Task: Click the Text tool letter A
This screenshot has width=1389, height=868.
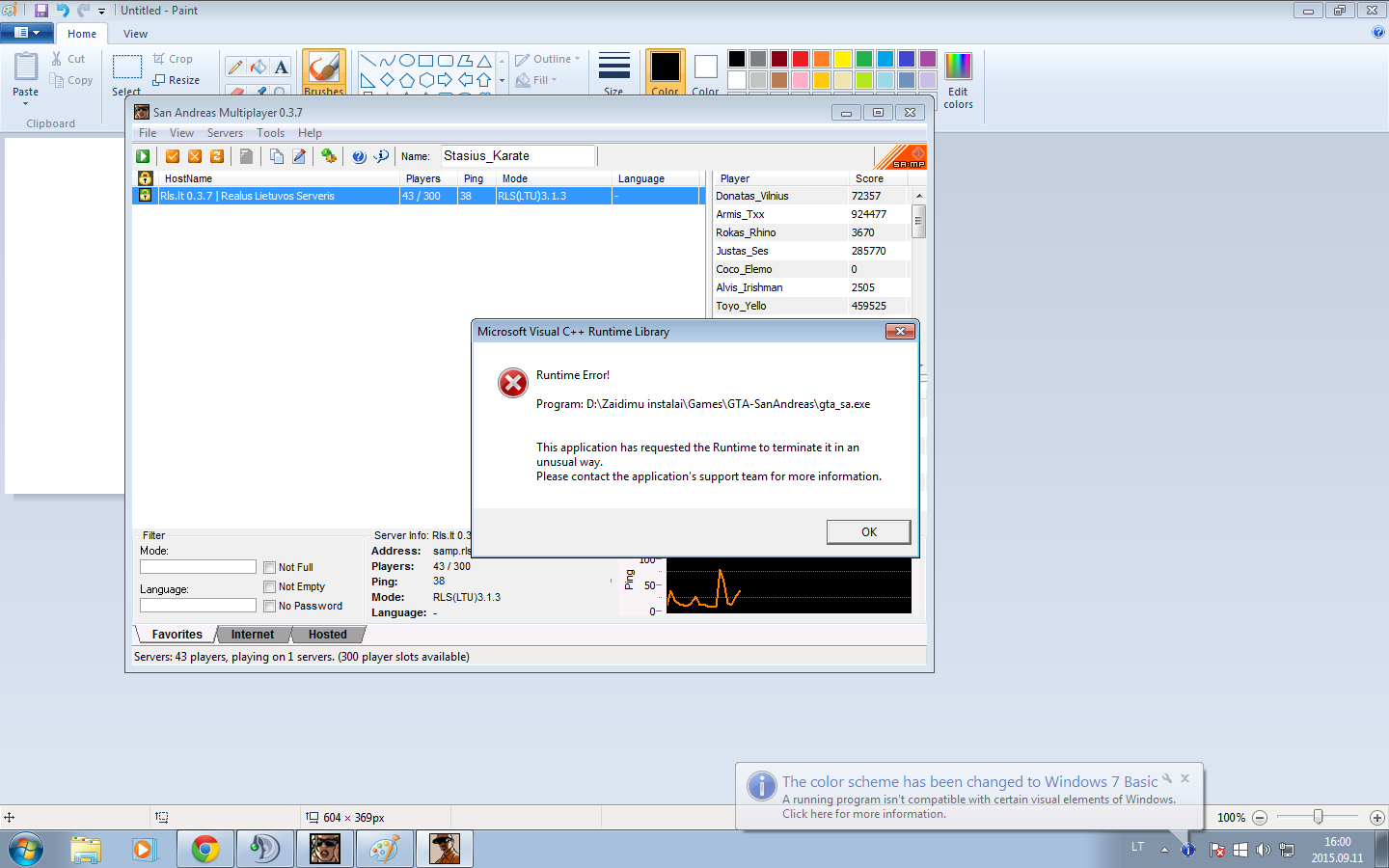Action: pyautogui.click(x=281, y=68)
